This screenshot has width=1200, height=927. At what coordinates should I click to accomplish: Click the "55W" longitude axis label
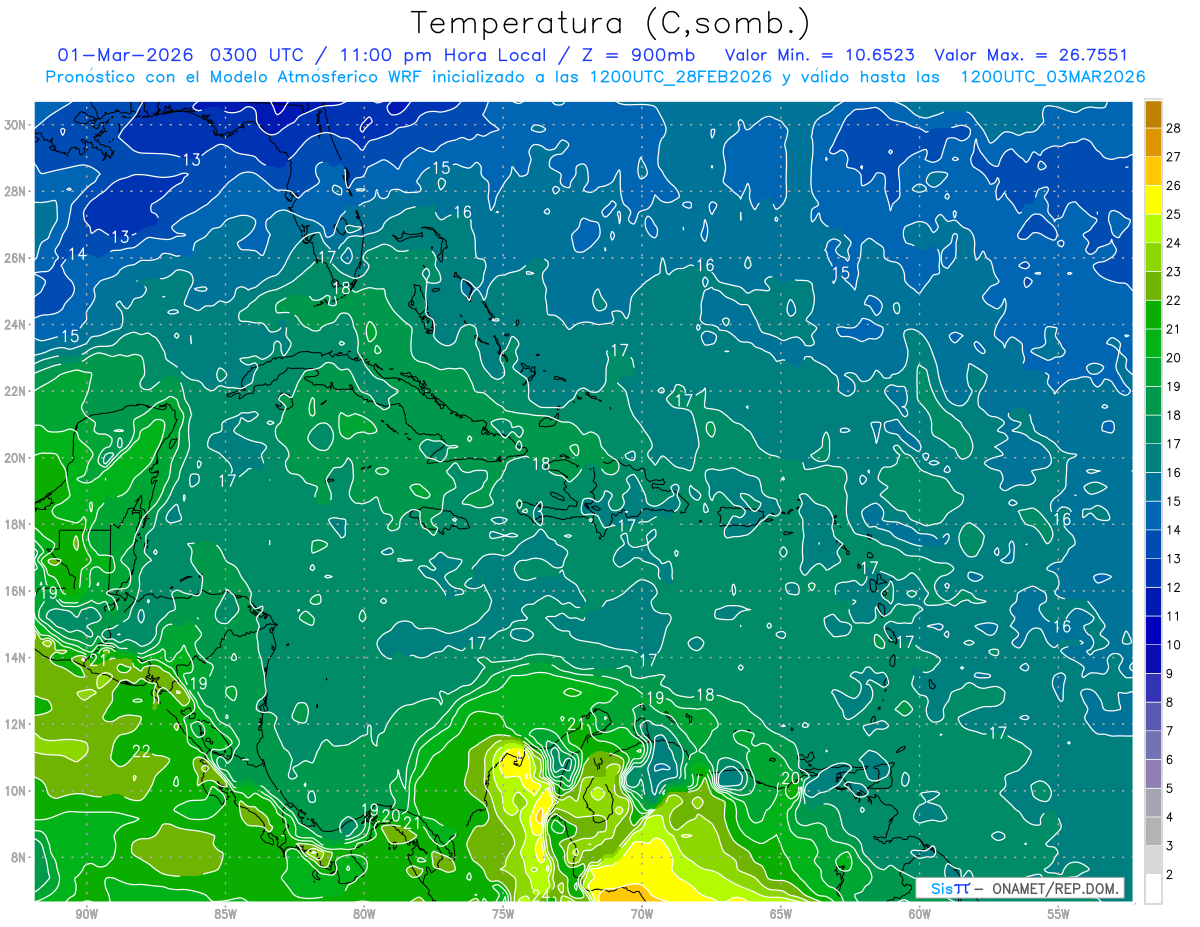(x=1058, y=914)
